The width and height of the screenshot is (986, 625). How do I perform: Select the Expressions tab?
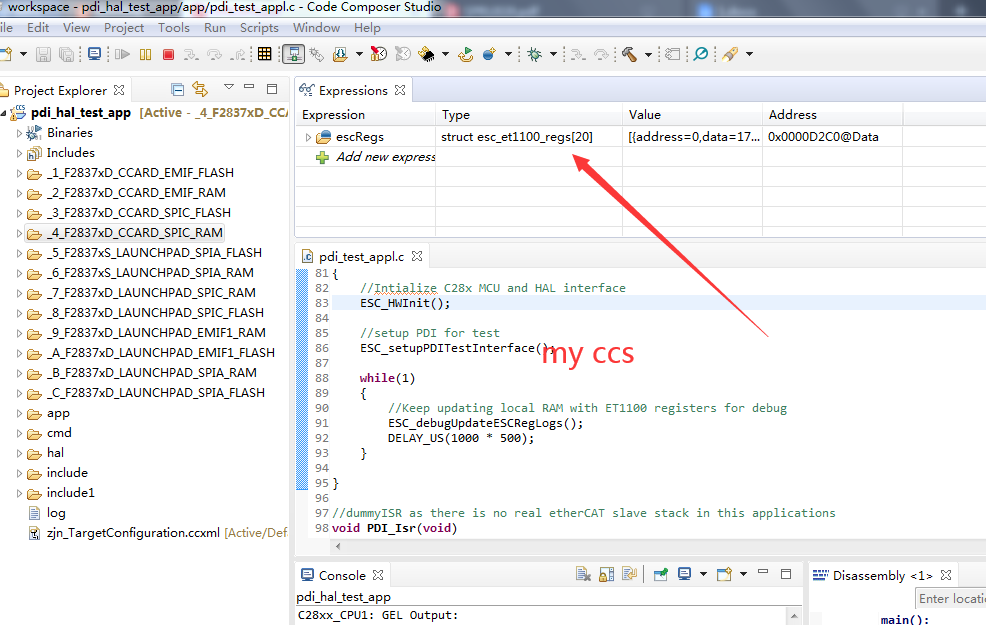(x=353, y=91)
